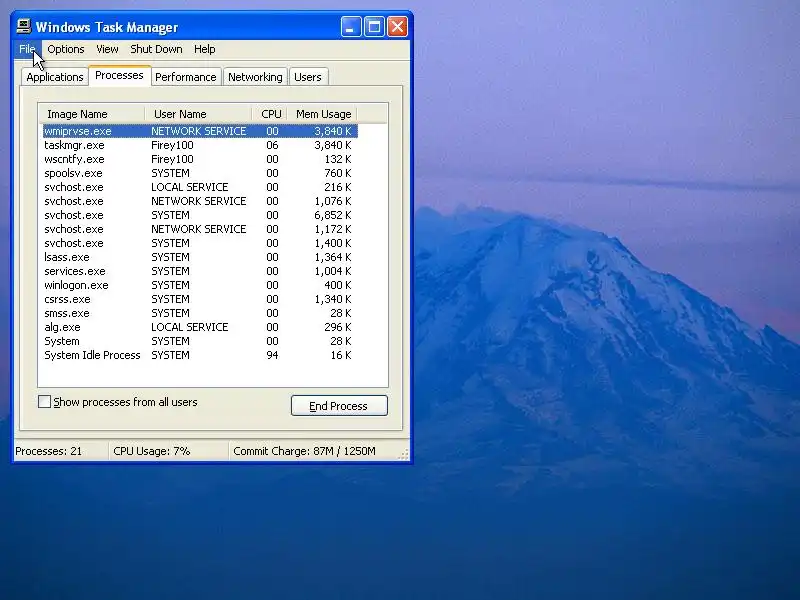
Task: Switch to the Applications tab
Action: [x=55, y=77]
